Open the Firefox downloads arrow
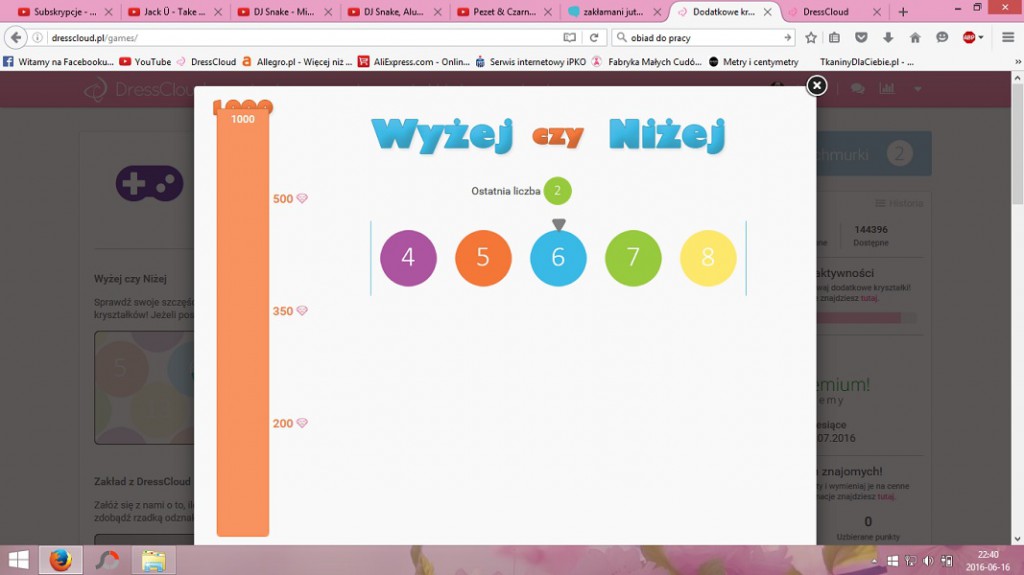The height and width of the screenshot is (575, 1024). (x=888, y=38)
